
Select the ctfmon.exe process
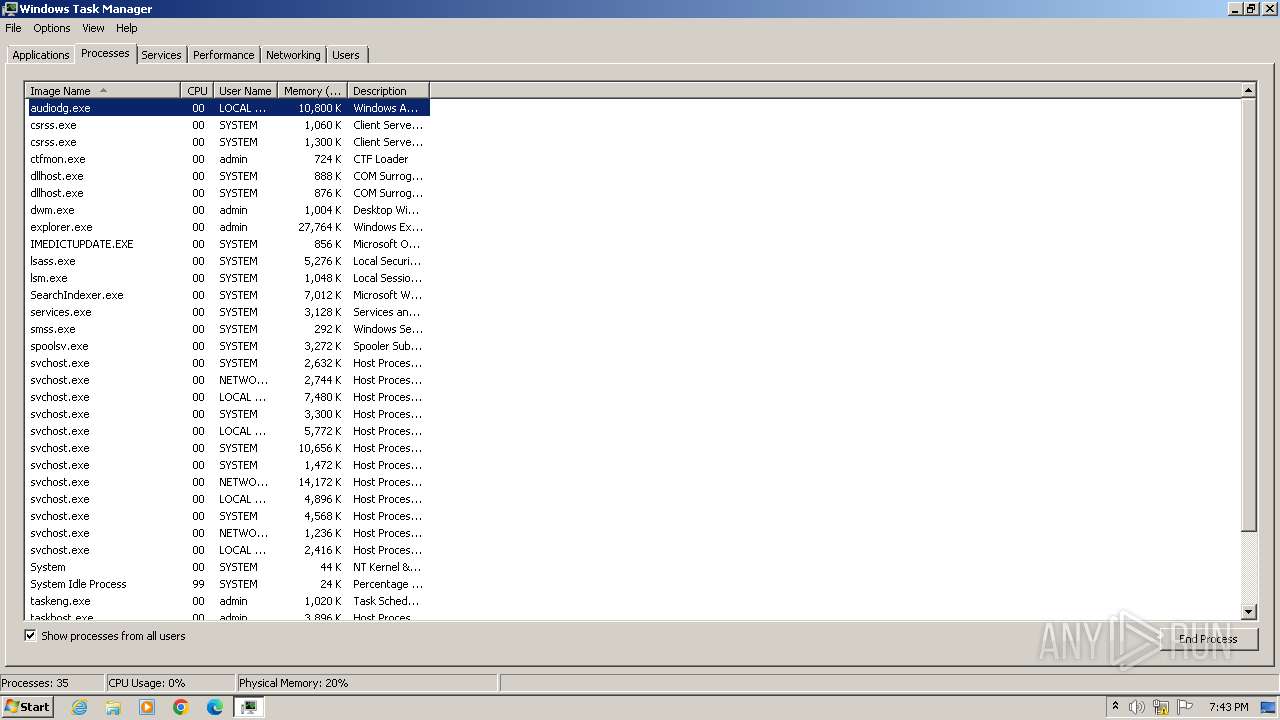coord(227,159)
